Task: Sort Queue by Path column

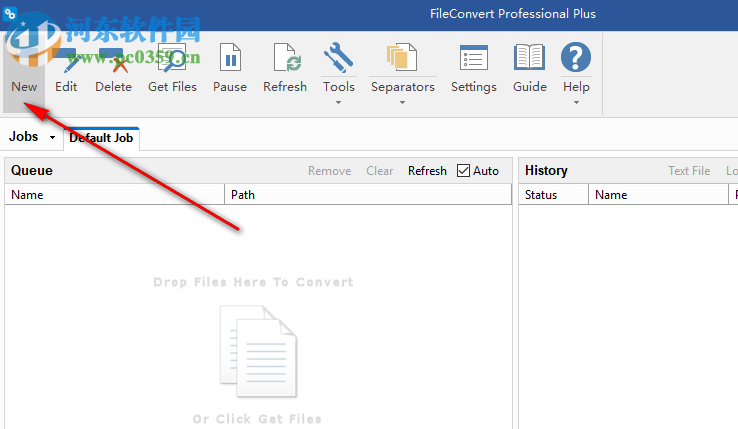Action: 368,194
